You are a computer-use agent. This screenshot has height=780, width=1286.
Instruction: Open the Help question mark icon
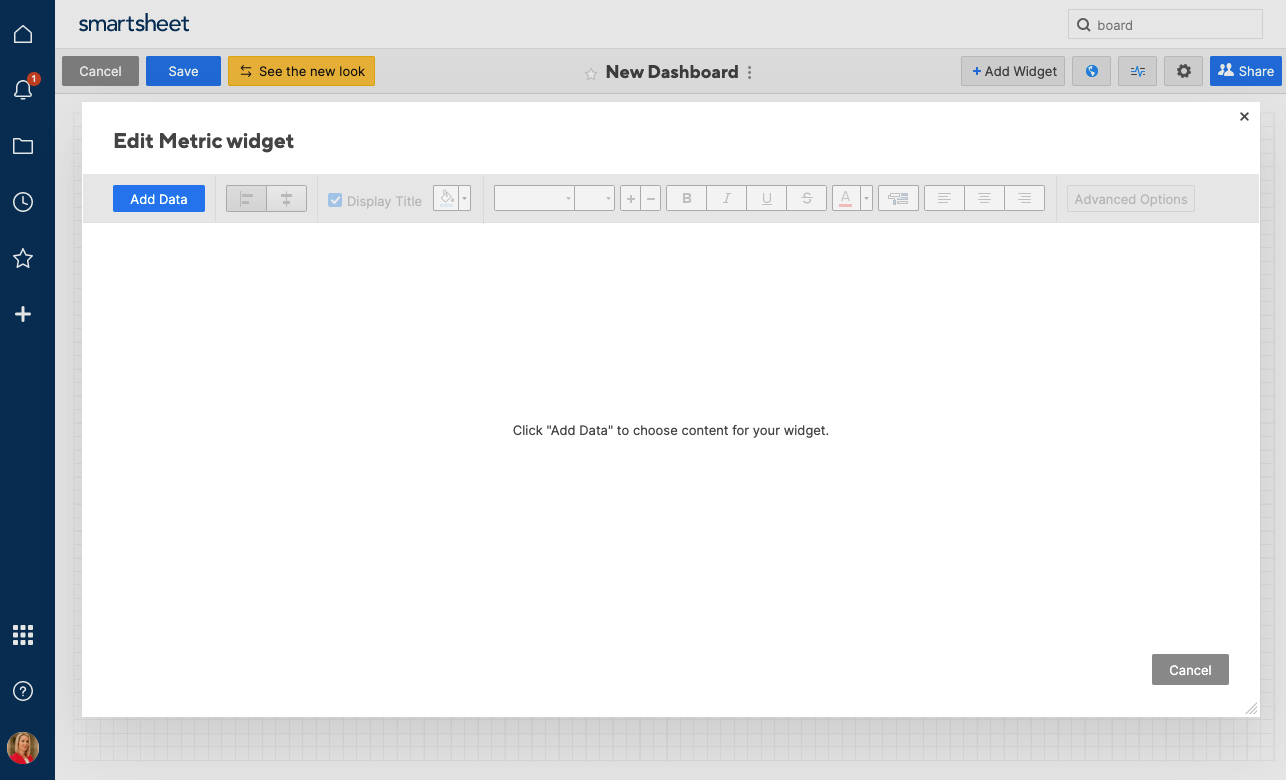click(x=23, y=691)
